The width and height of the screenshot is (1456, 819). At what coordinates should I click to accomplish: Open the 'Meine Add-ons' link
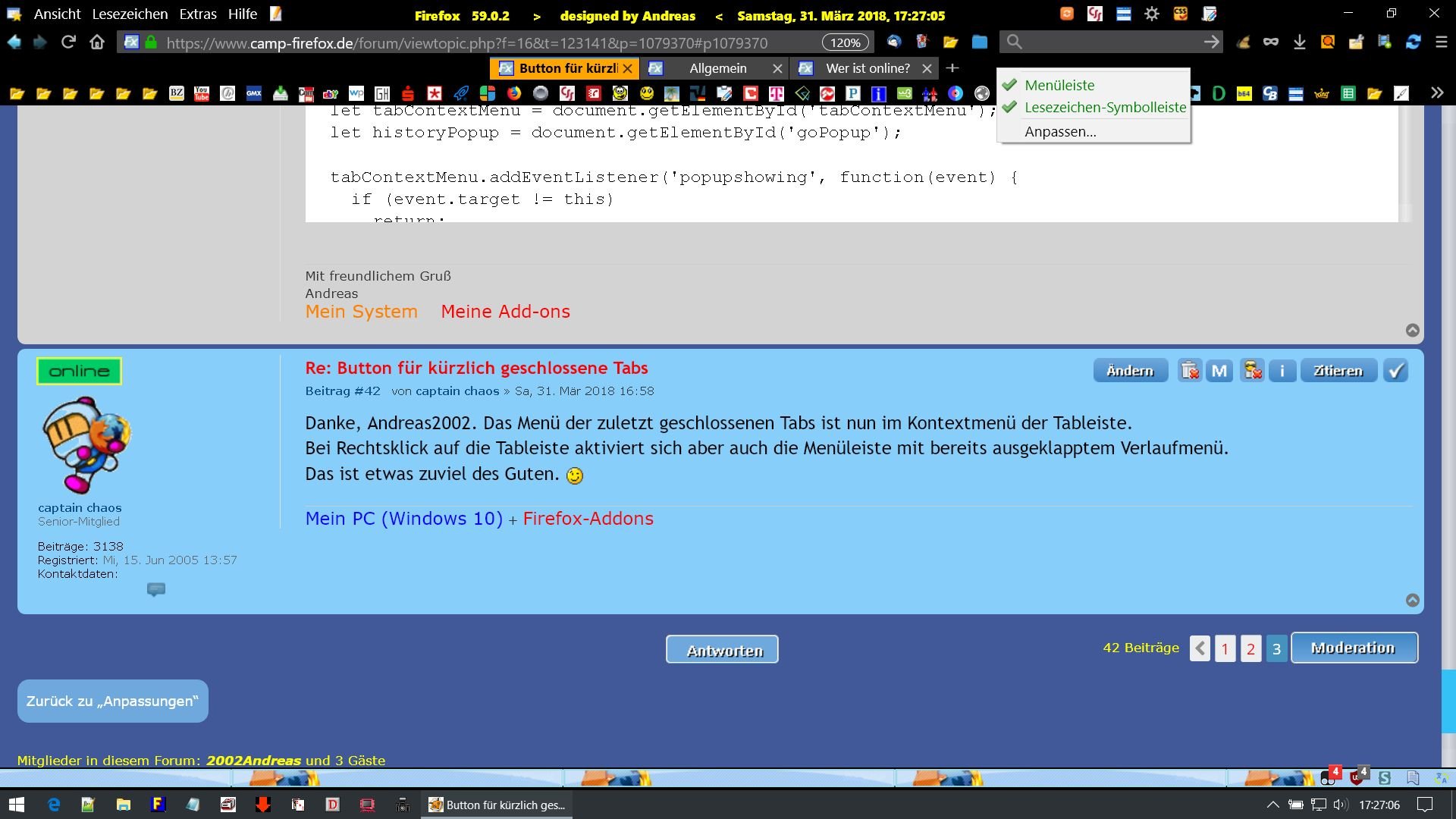(505, 312)
